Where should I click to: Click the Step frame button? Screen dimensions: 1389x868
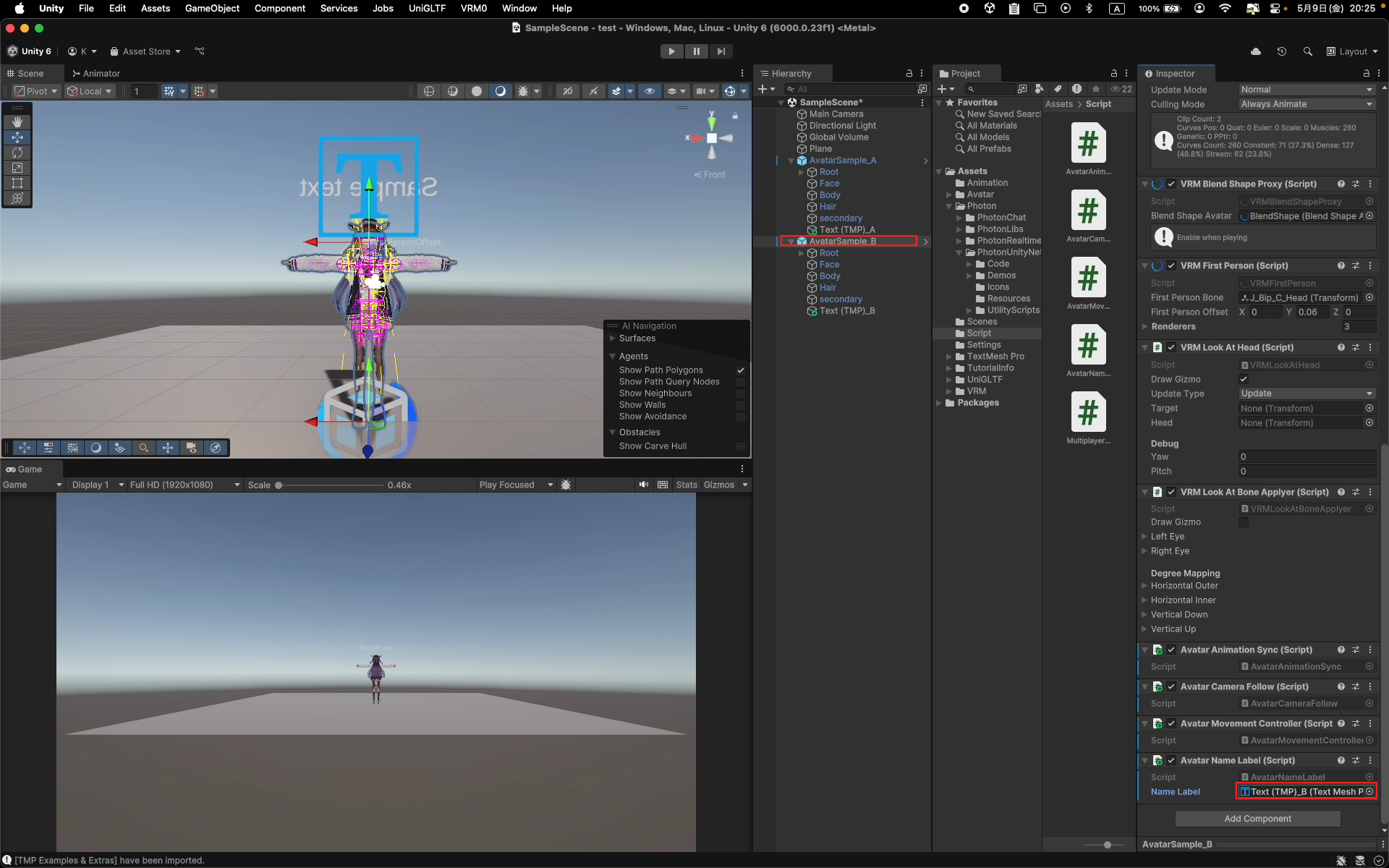tap(721, 51)
